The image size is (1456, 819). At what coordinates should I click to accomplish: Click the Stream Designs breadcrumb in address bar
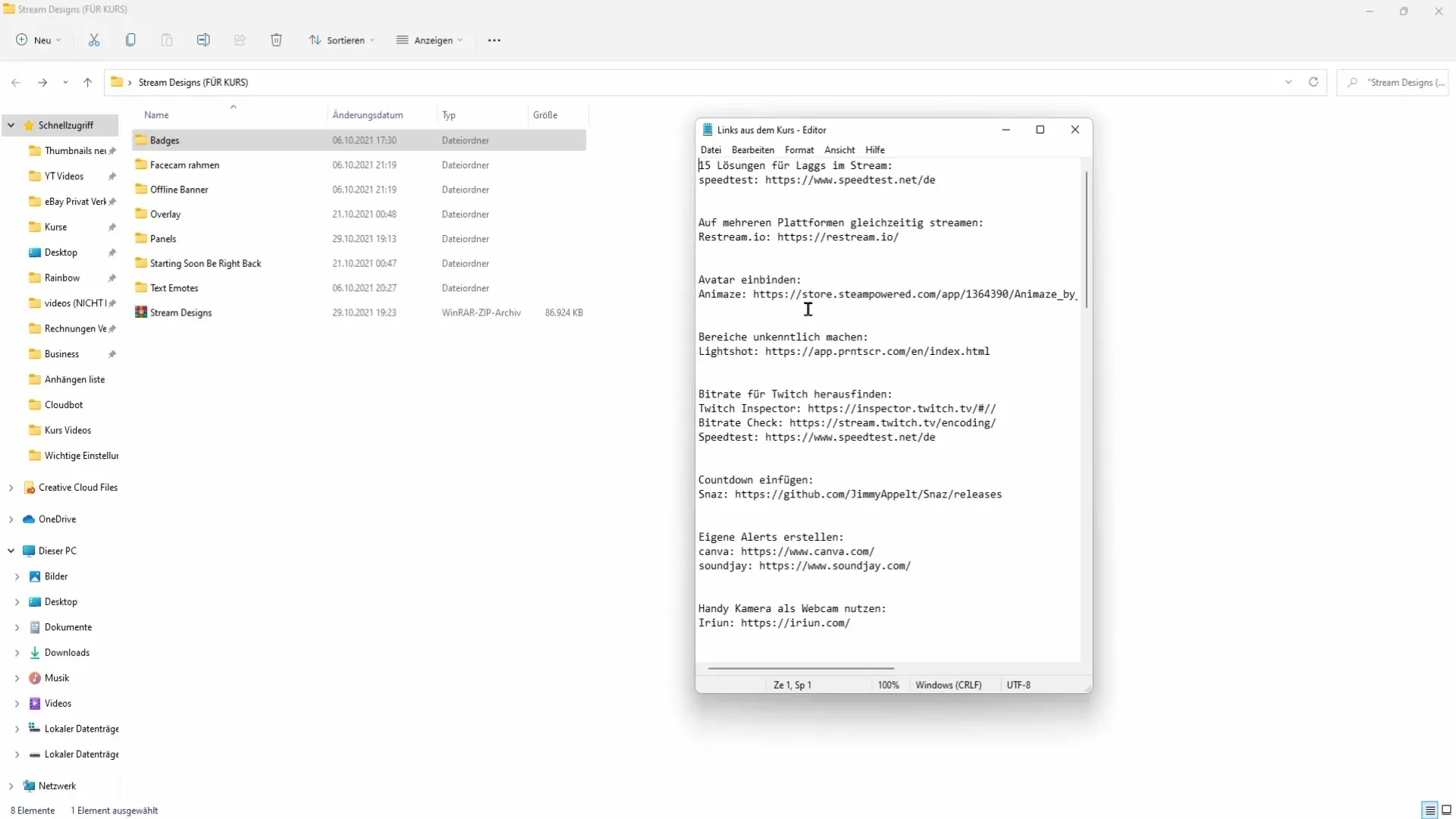tap(193, 83)
